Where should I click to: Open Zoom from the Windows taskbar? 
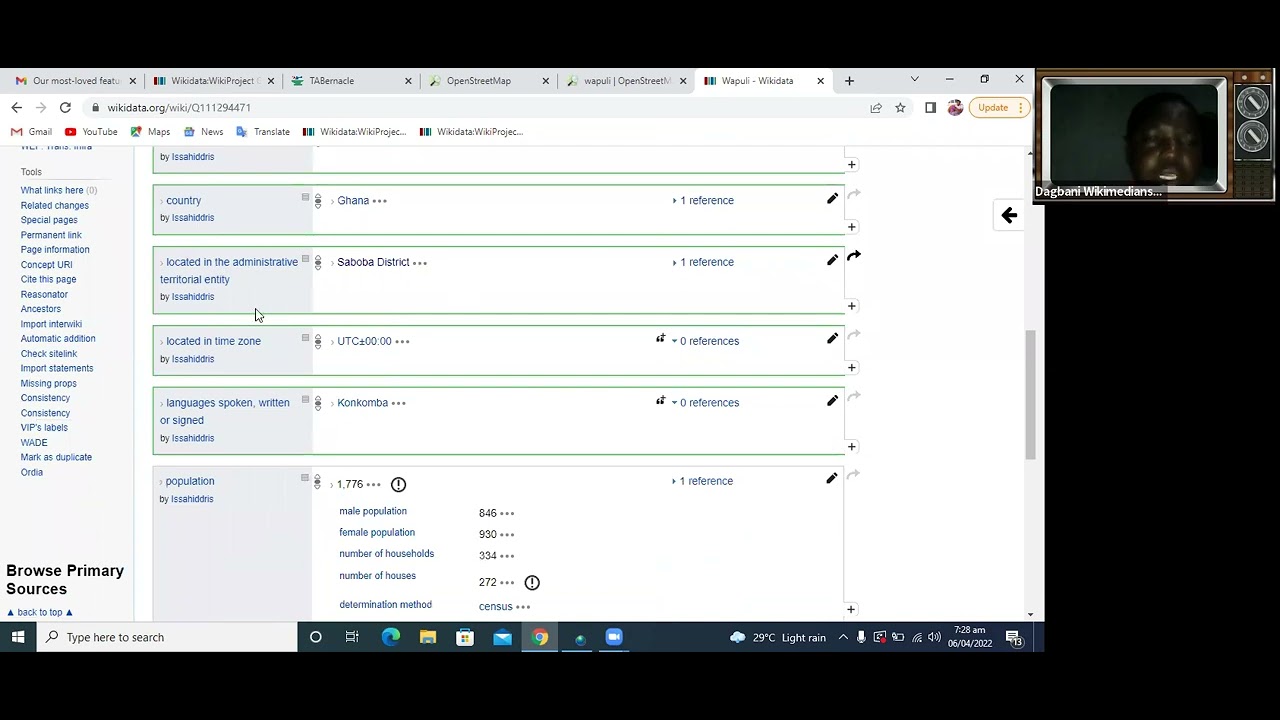[614, 637]
